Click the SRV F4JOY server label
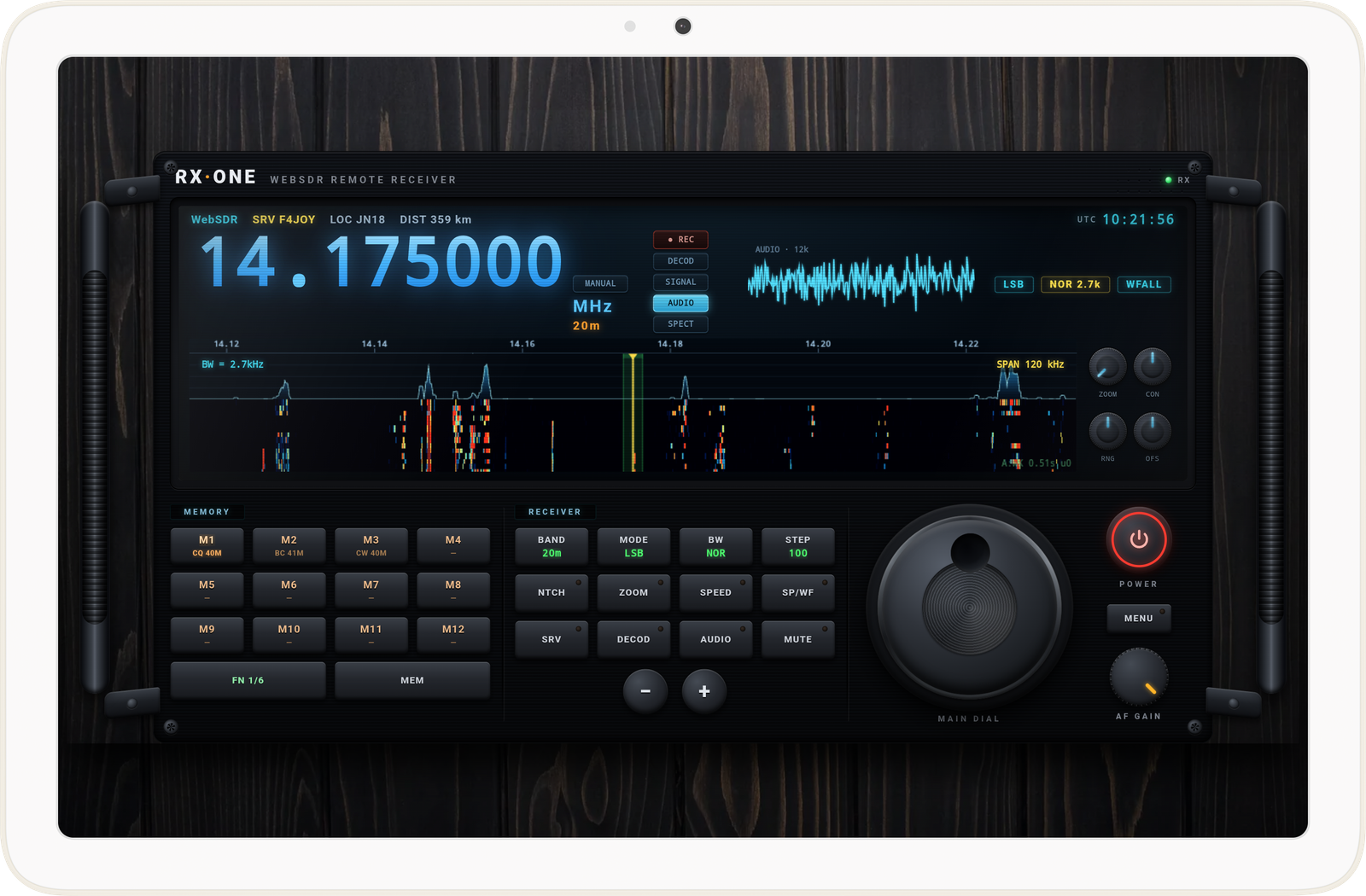This screenshot has width=1366, height=896. [x=283, y=219]
